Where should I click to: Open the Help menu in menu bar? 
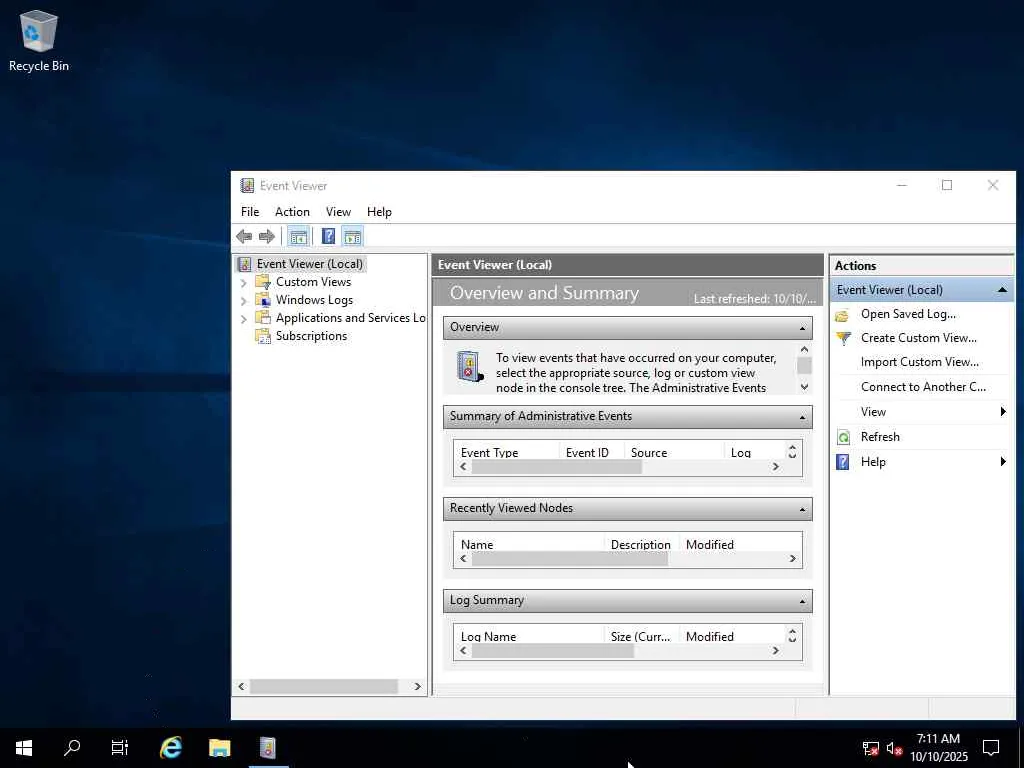(x=379, y=212)
